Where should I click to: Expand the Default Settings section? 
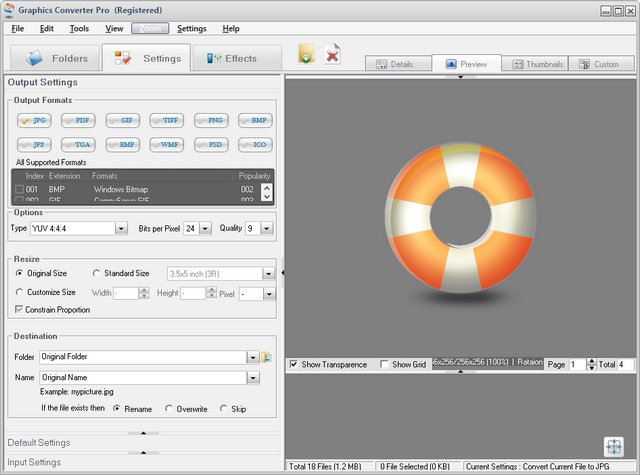40,442
